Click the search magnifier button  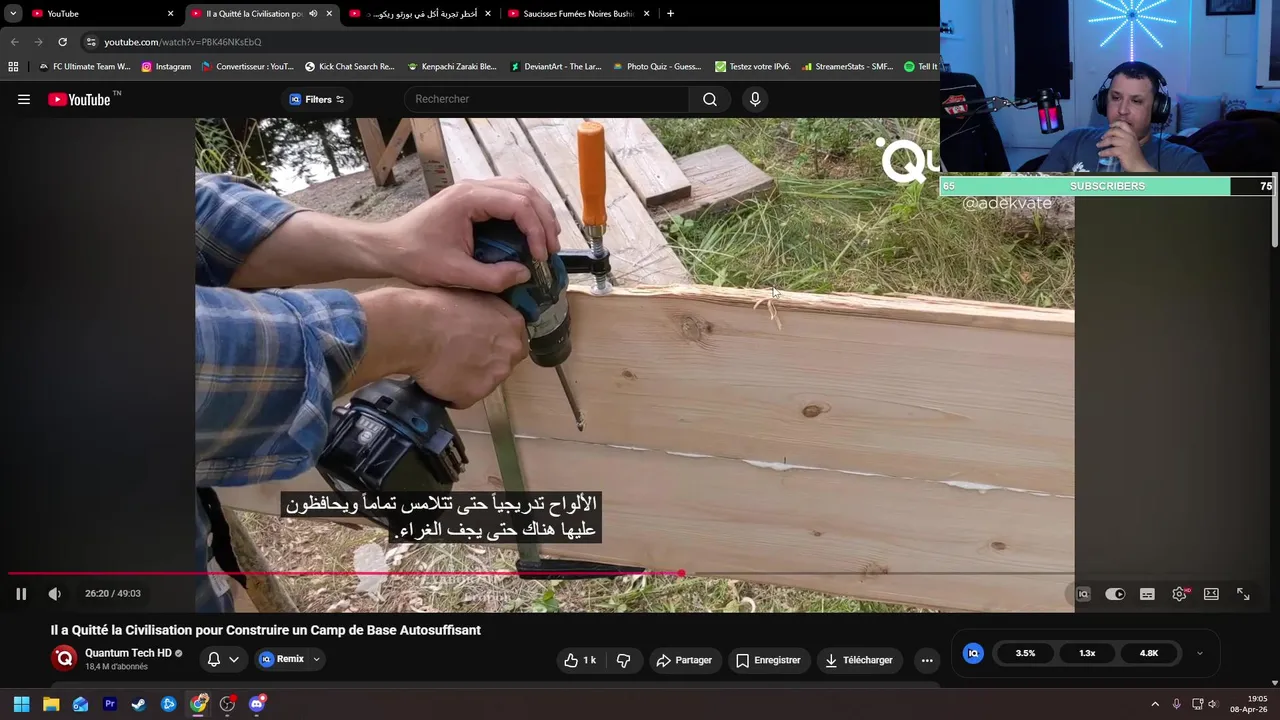[x=710, y=99]
